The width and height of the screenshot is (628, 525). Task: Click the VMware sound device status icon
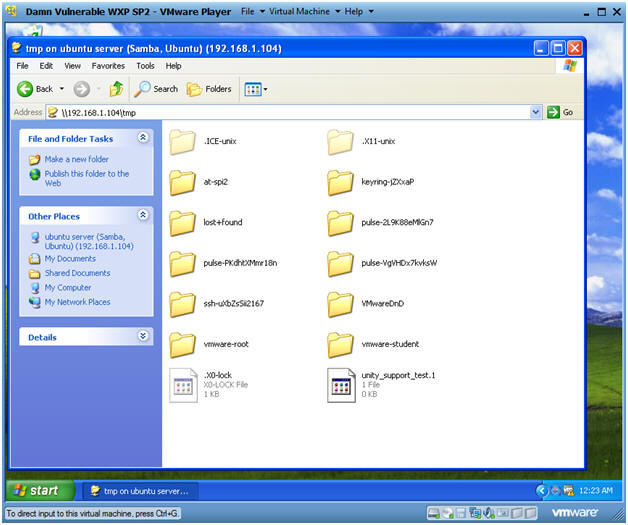489,513
